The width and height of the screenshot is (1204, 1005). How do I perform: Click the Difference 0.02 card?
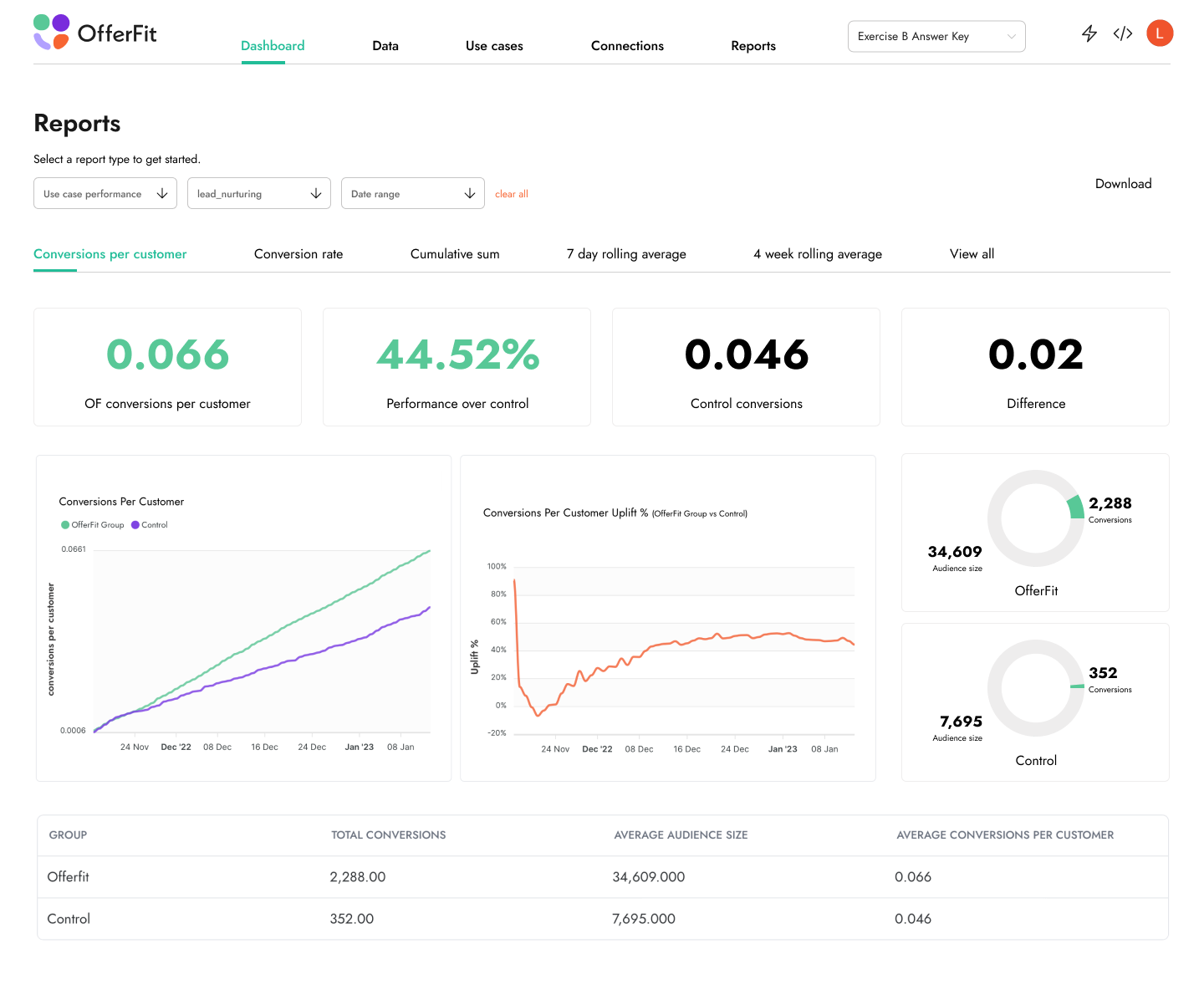1035,367
